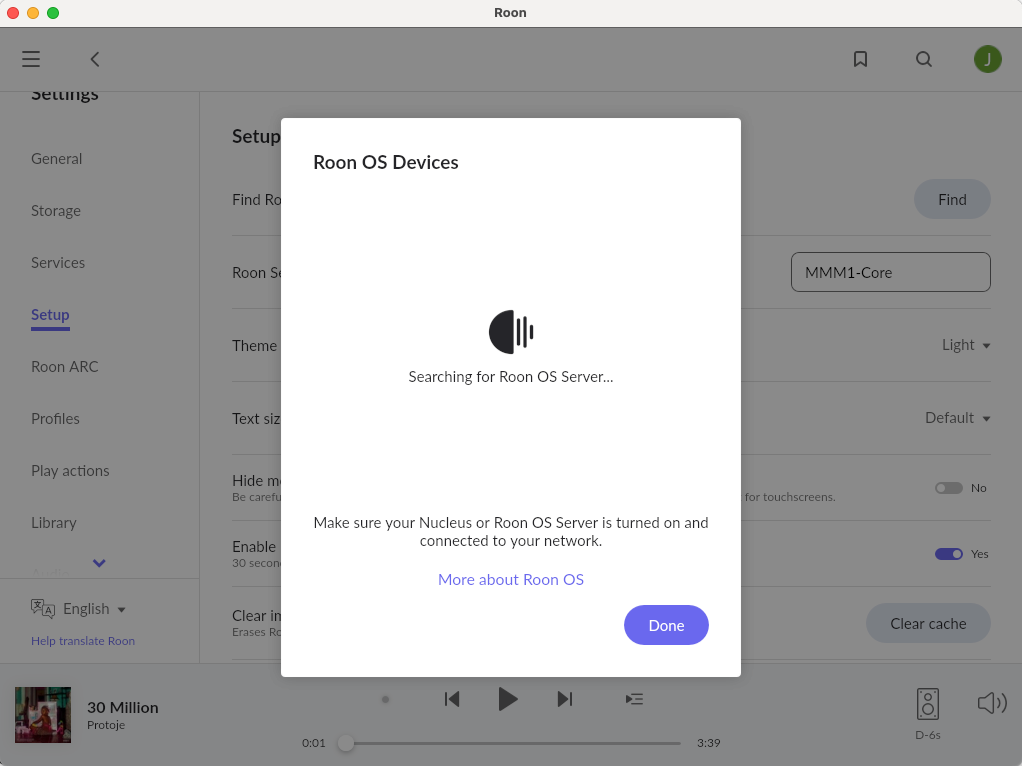
Task: Open the More about Roon OS link
Action: (511, 580)
